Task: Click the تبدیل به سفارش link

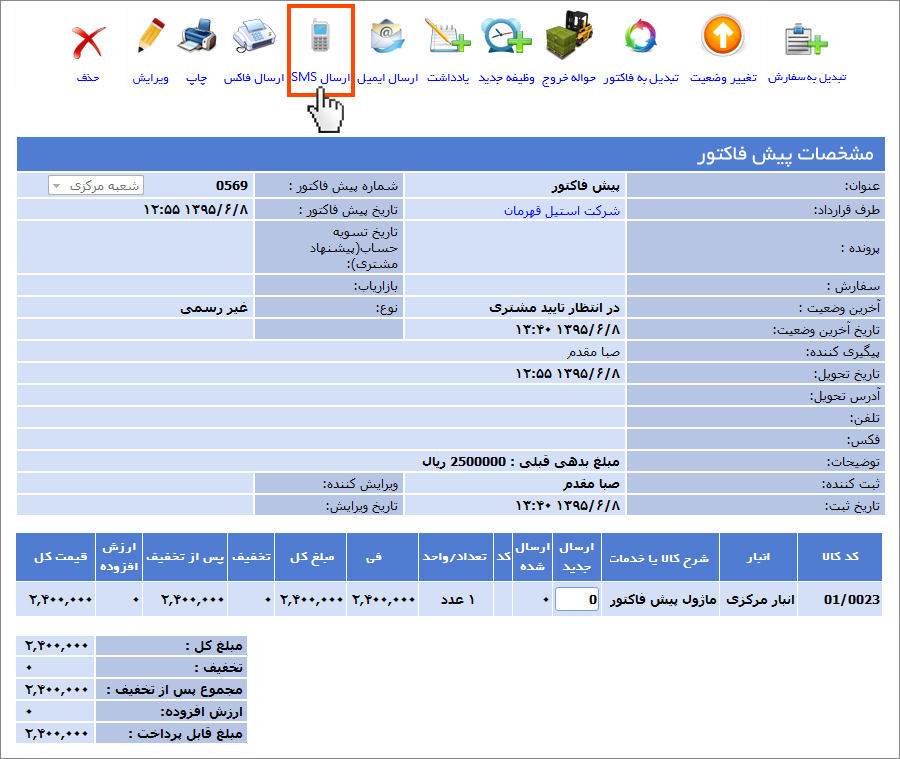Action: [807, 78]
